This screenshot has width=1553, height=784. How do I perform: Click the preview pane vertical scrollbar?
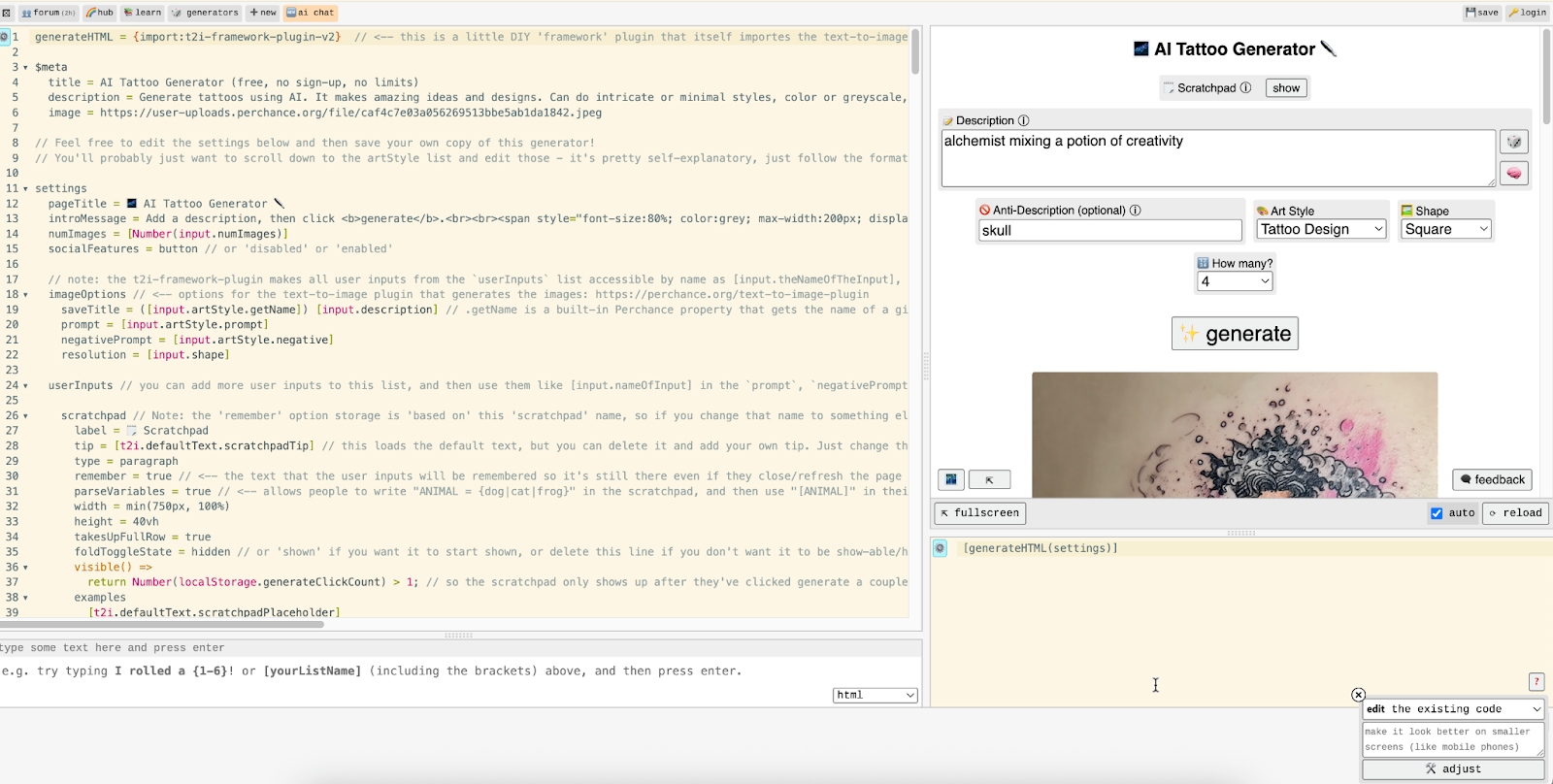tap(1546, 76)
